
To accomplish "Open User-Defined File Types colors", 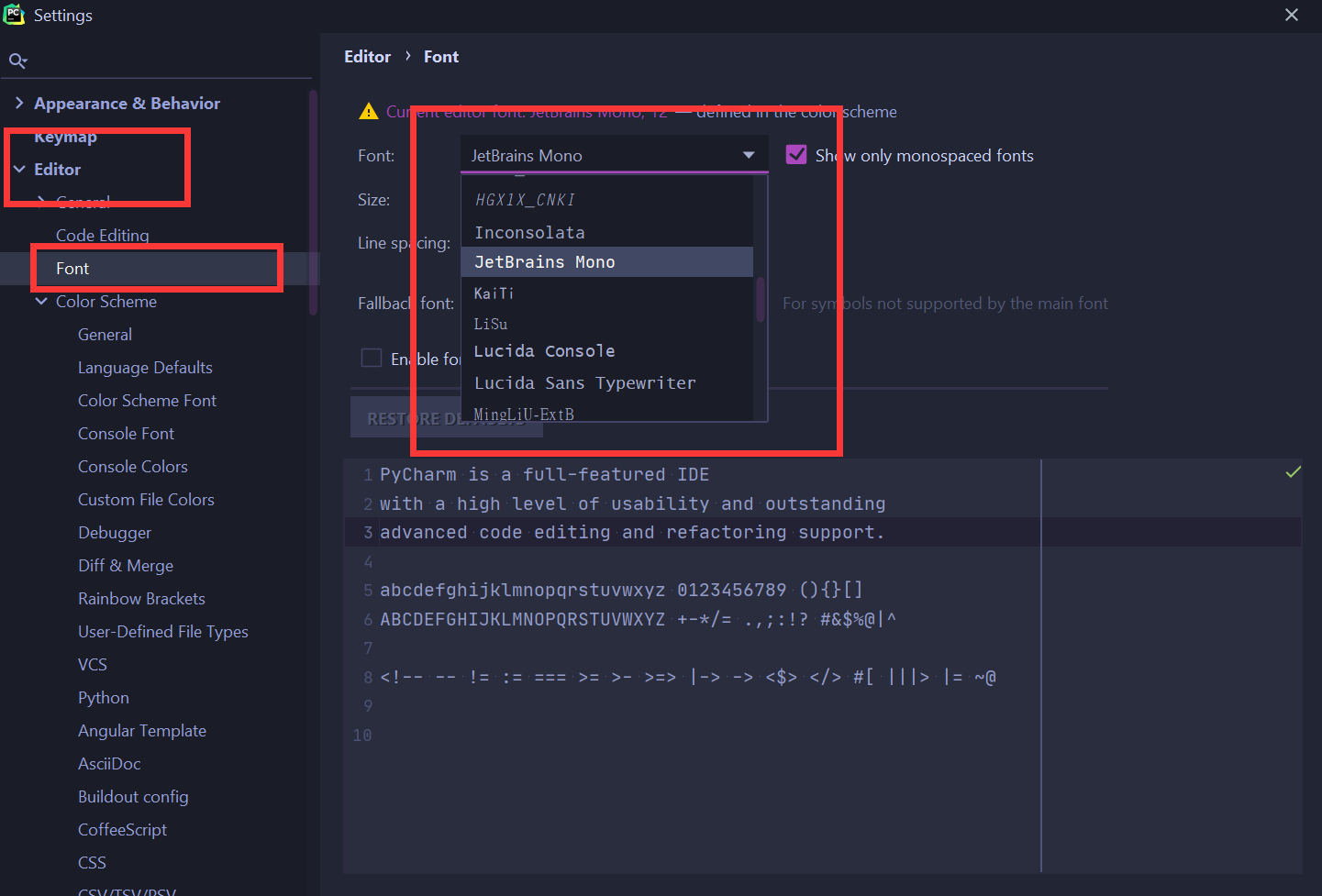I will pyautogui.click(x=163, y=631).
